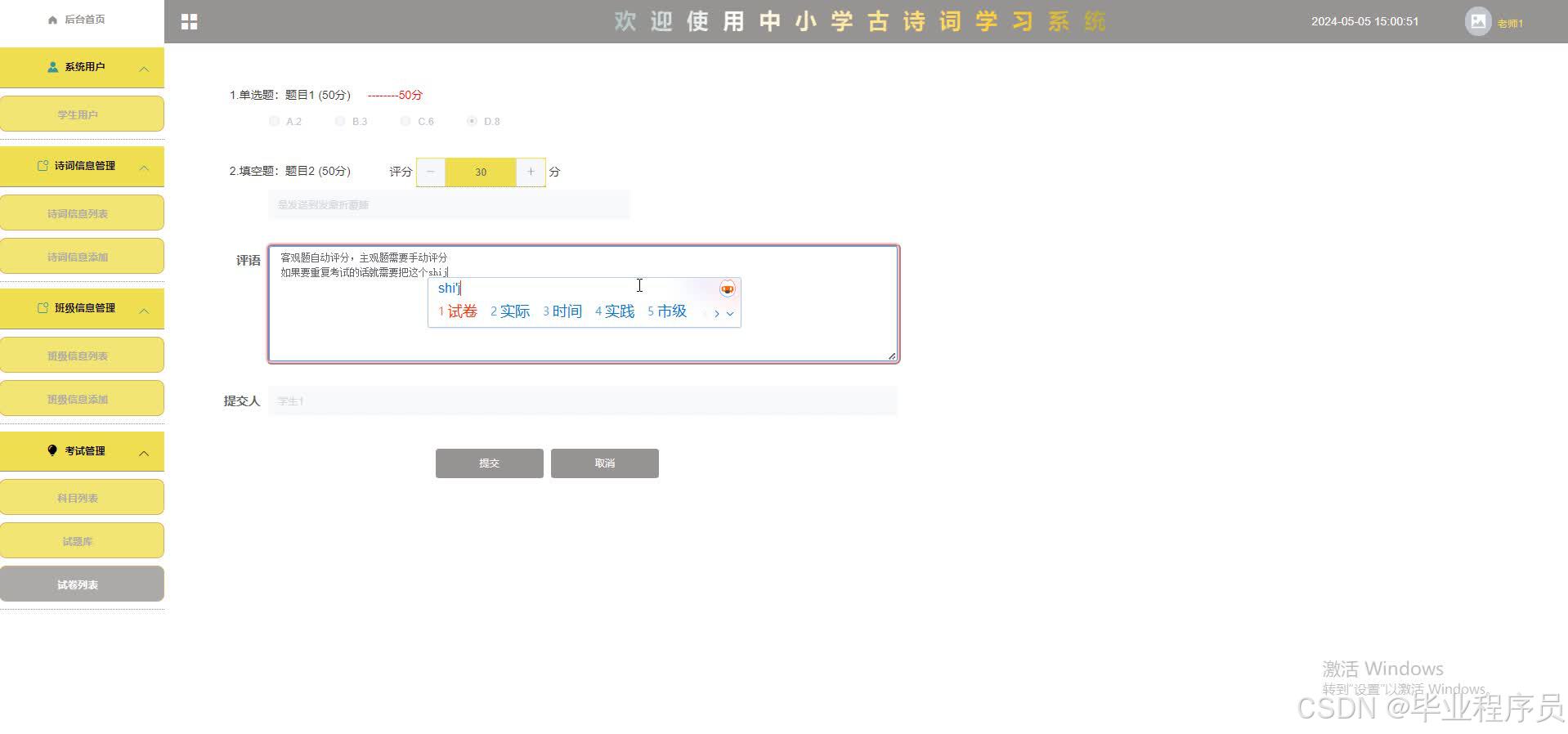Click the 取消 cancel button
Viewport: 1568px width, 734px height.
point(604,463)
